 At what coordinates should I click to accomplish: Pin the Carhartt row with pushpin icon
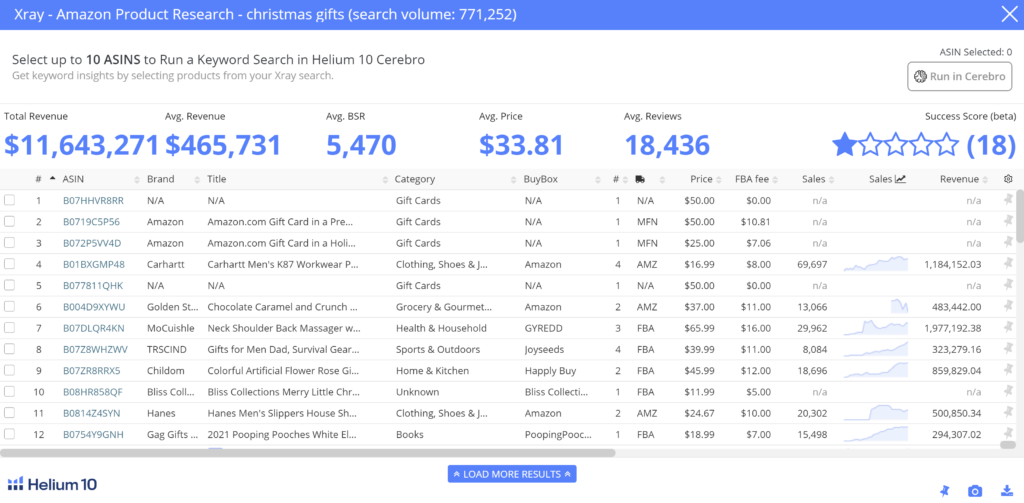1008,264
